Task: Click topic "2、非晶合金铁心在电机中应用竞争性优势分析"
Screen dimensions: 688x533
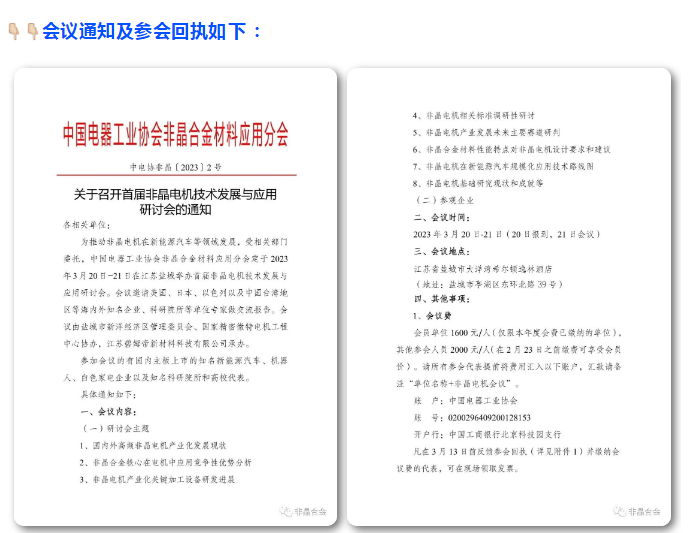Action: [x=166, y=462]
